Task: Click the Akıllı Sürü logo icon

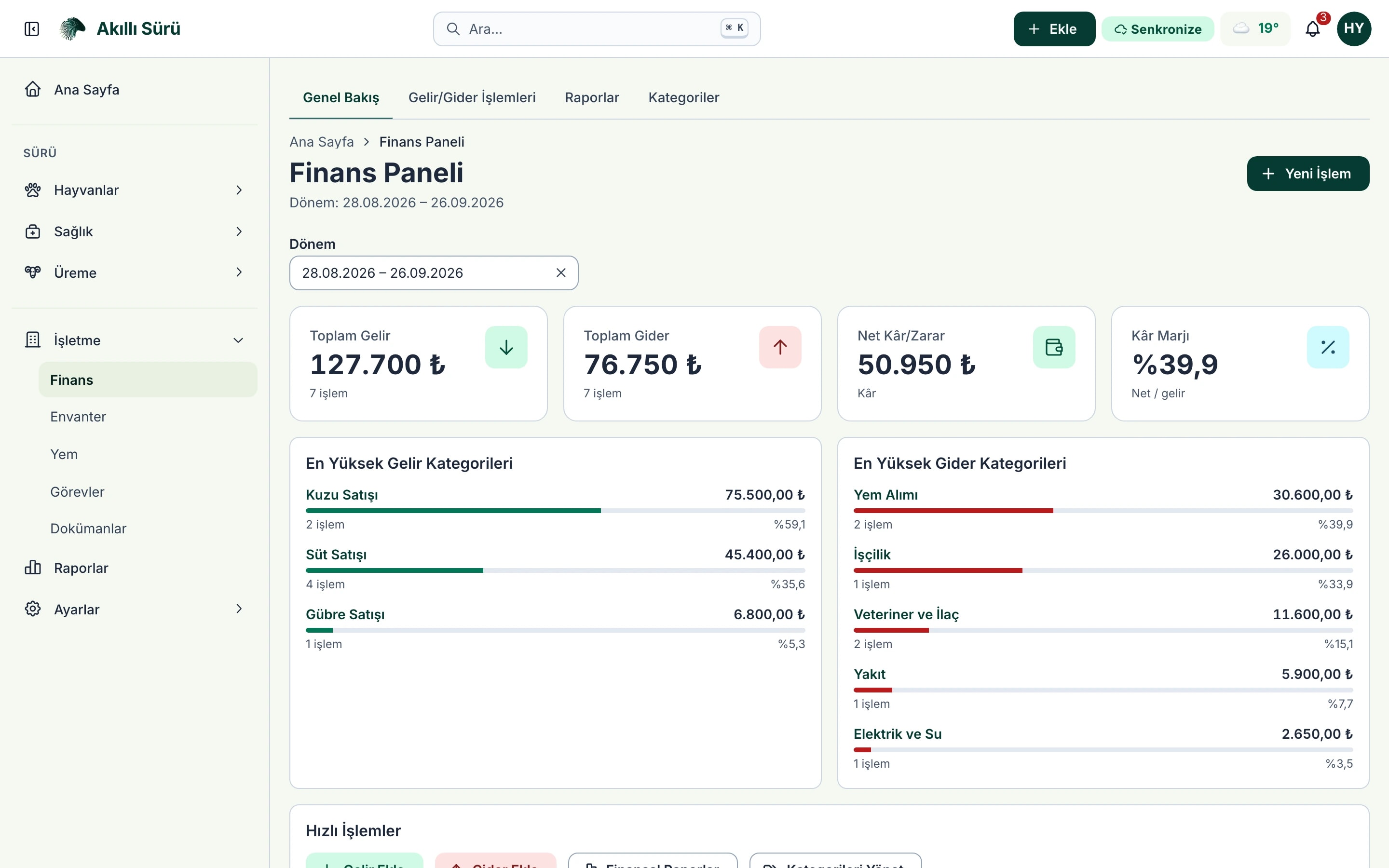Action: pos(72,29)
